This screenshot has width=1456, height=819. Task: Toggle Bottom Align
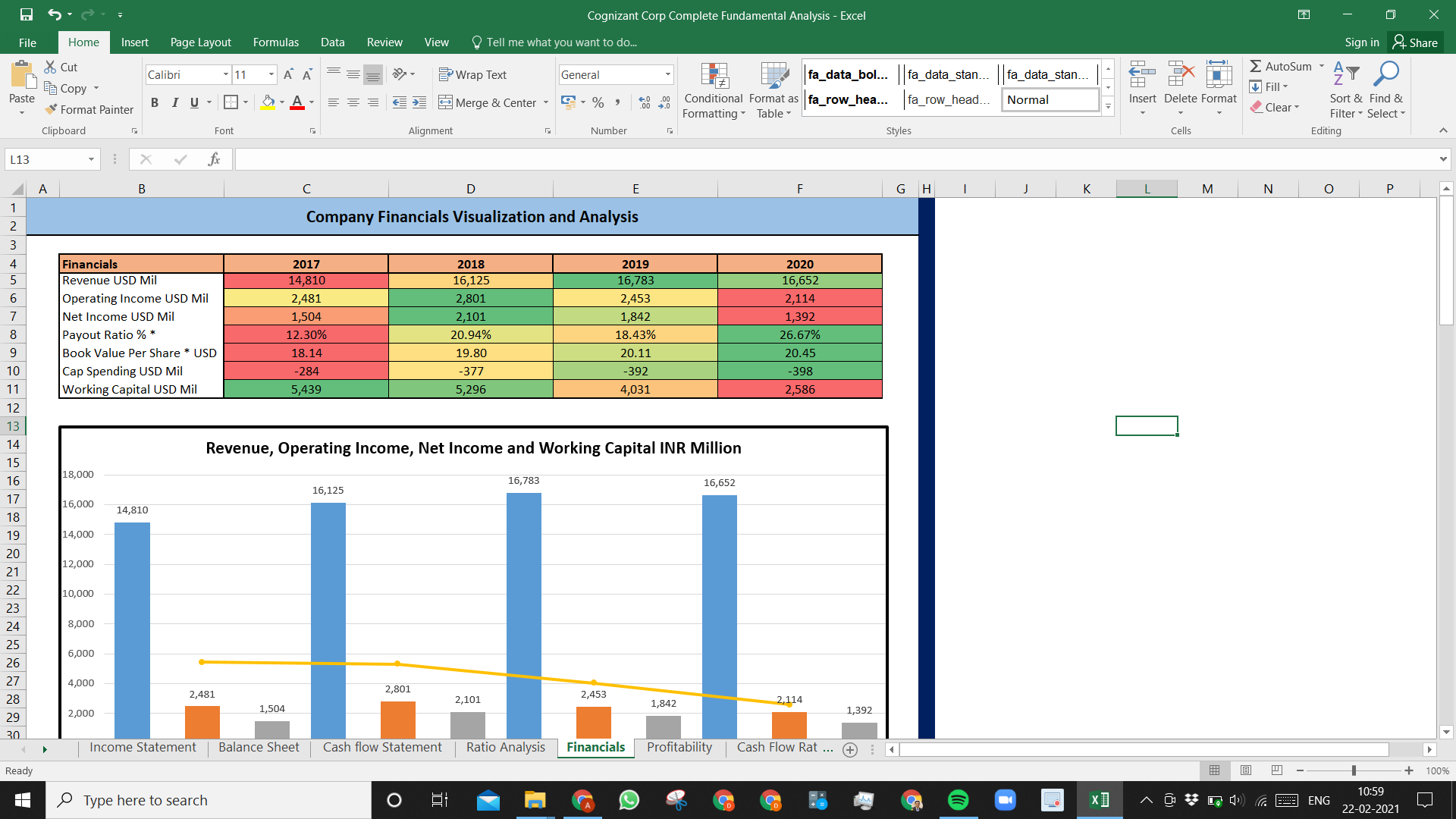[373, 74]
